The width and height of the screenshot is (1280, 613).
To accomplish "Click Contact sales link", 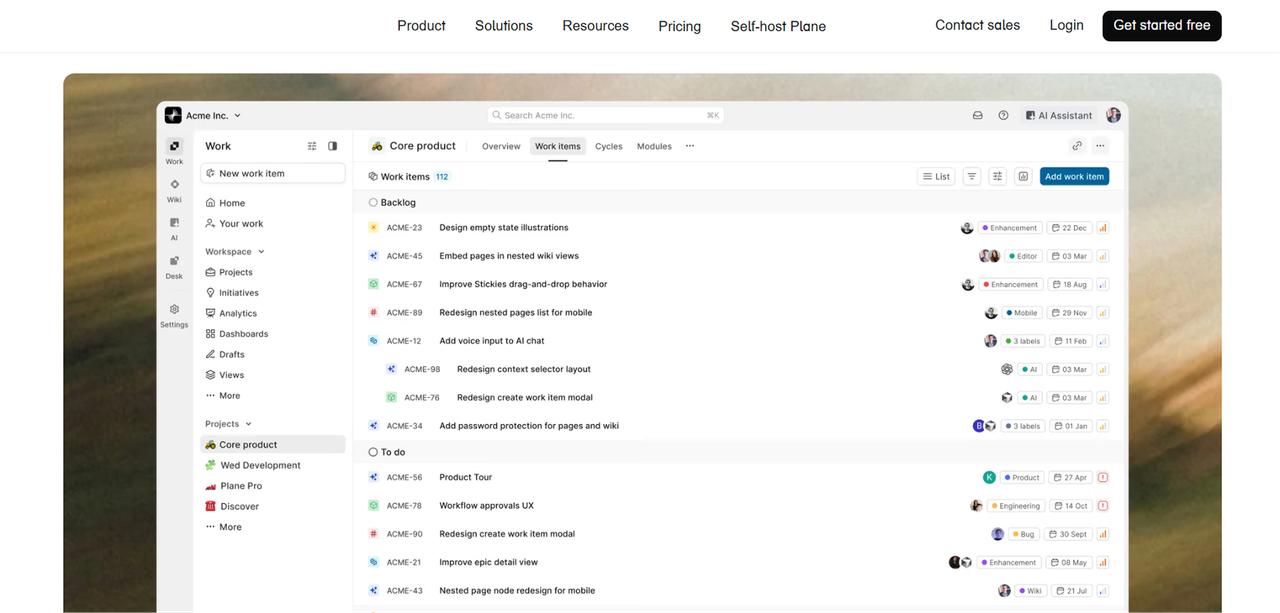I will point(978,25).
